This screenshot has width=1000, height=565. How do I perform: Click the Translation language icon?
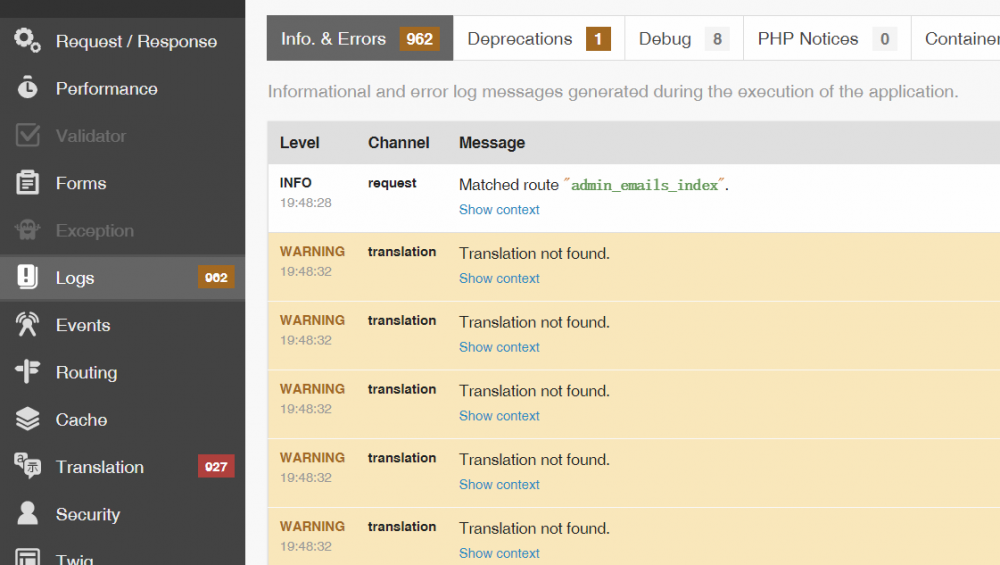pyautogui.click(x=27, y=466)
